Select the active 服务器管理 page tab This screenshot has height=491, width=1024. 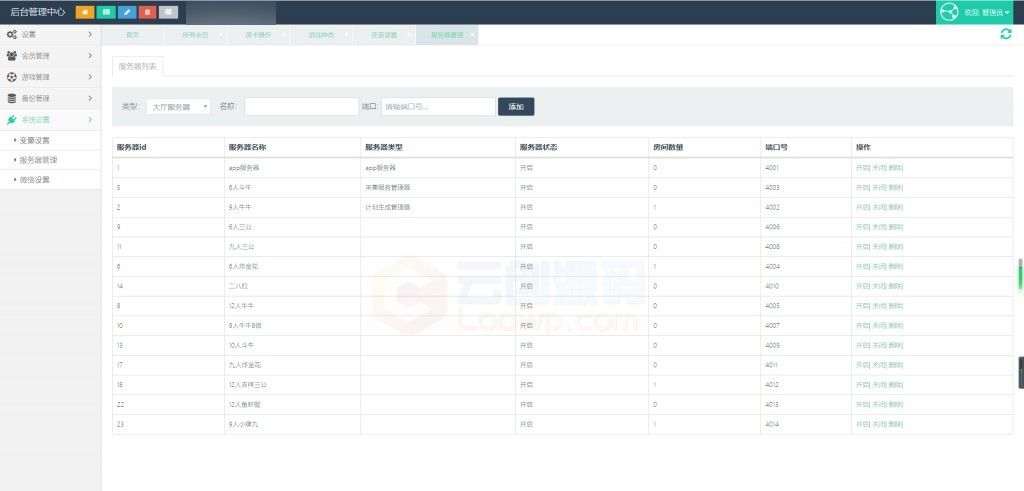(x=447, y=35)
